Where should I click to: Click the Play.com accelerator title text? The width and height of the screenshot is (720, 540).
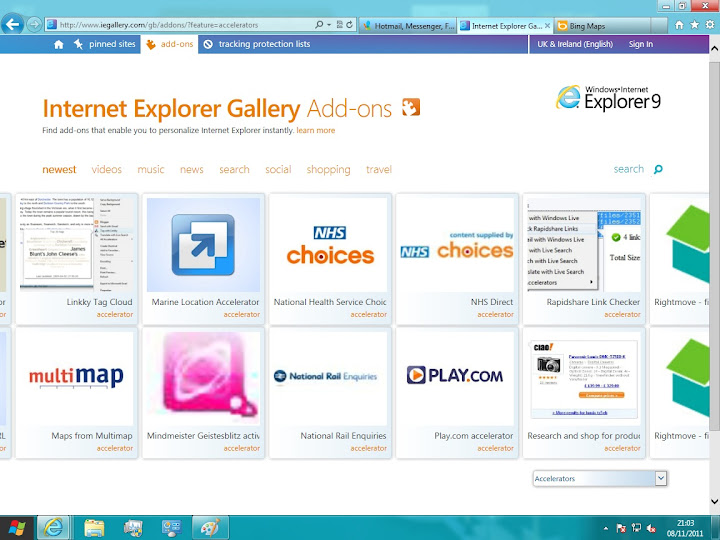[473, 436]
